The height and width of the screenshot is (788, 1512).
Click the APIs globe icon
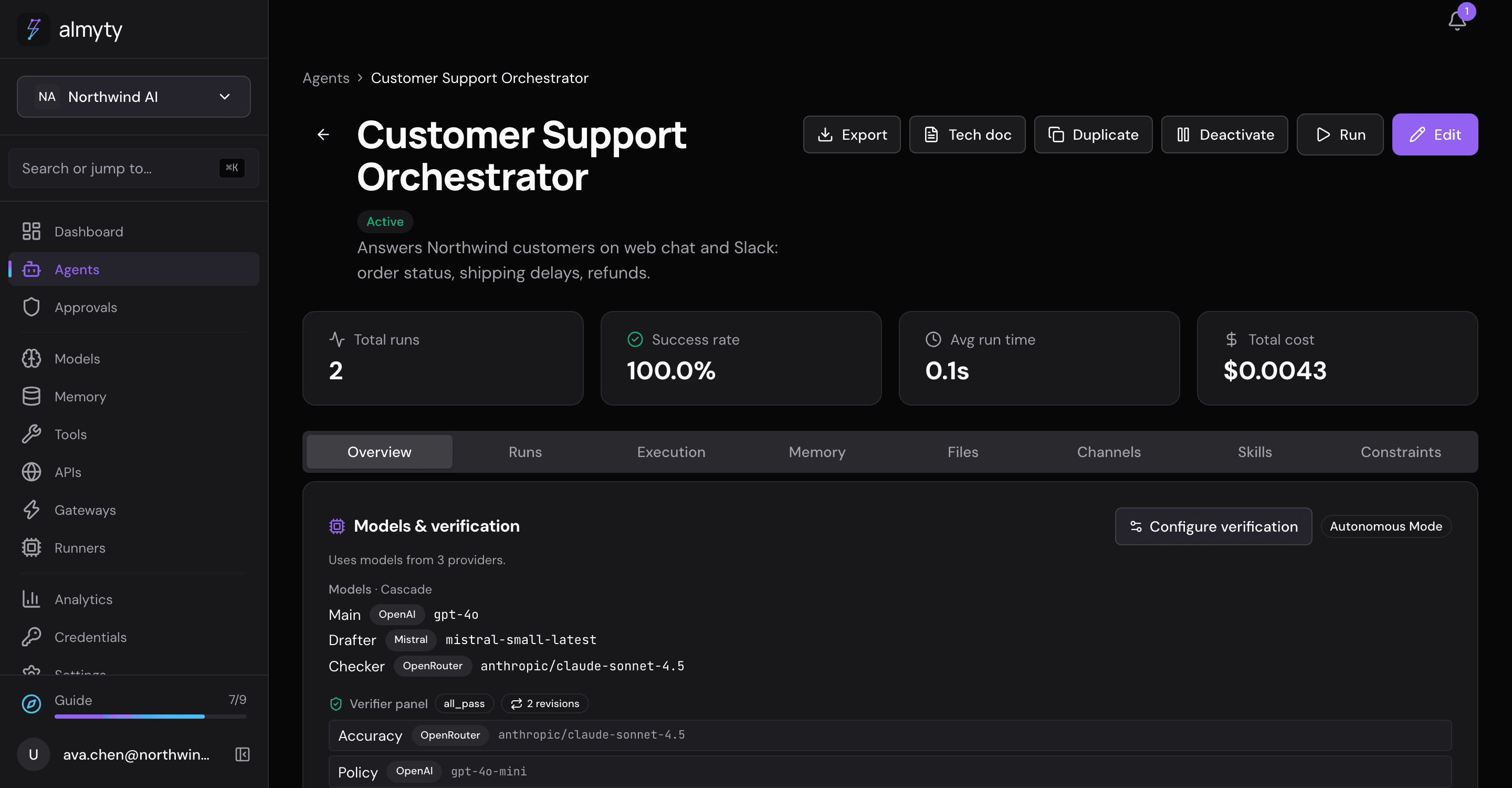click(31, 472)
